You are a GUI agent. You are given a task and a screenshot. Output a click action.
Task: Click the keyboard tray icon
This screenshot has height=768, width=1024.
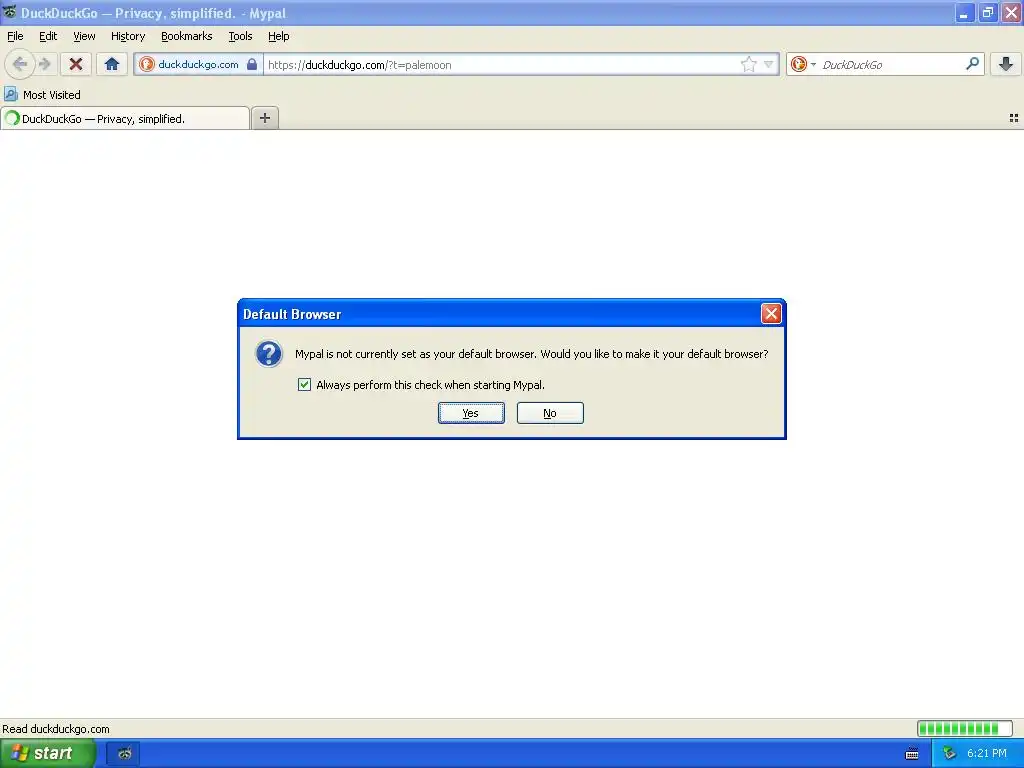pos(912,754)
